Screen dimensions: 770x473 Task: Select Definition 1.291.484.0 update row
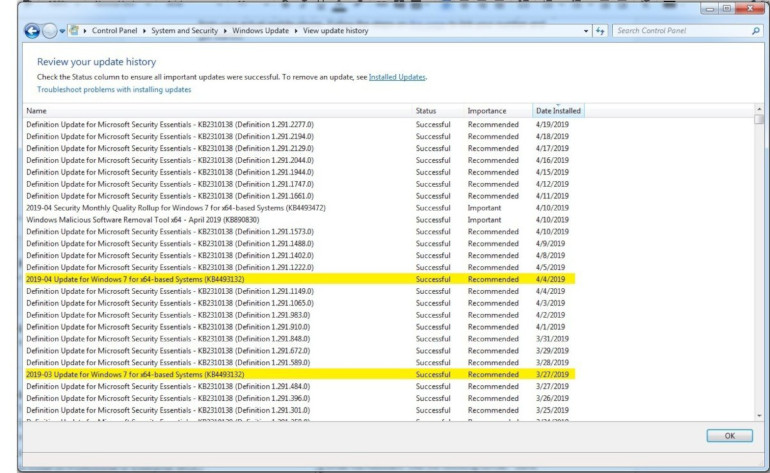(300, 387)
